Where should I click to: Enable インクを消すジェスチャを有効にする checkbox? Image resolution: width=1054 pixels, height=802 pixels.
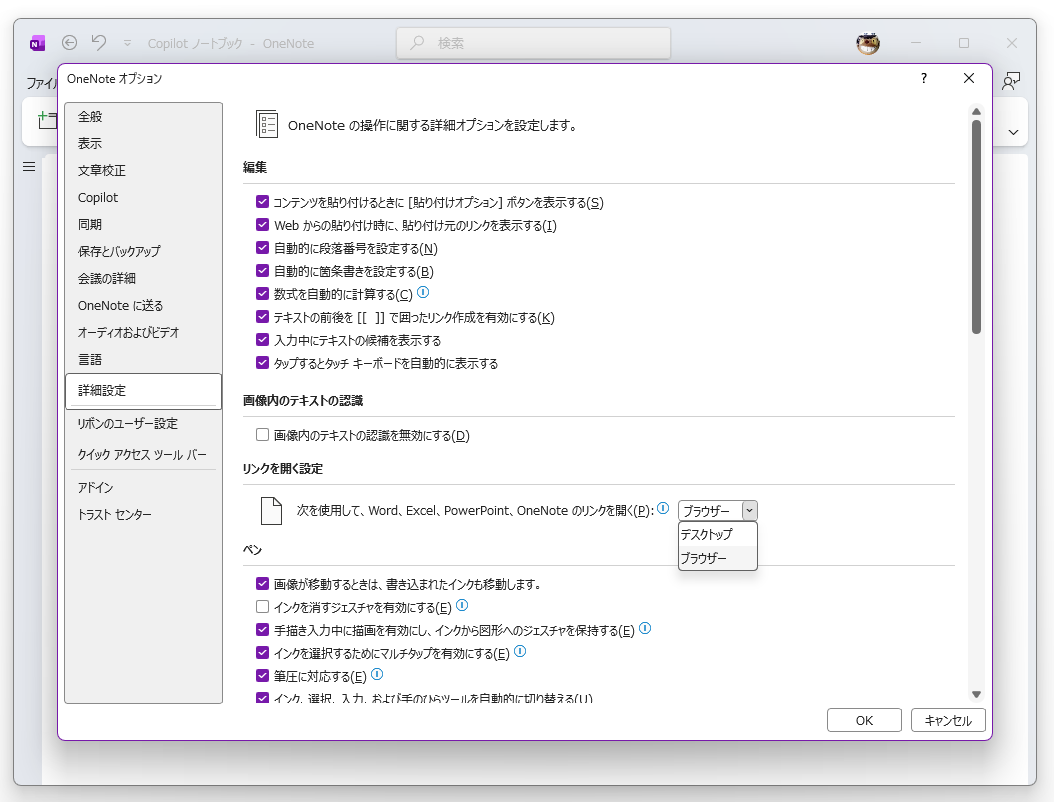coord(262,606)
